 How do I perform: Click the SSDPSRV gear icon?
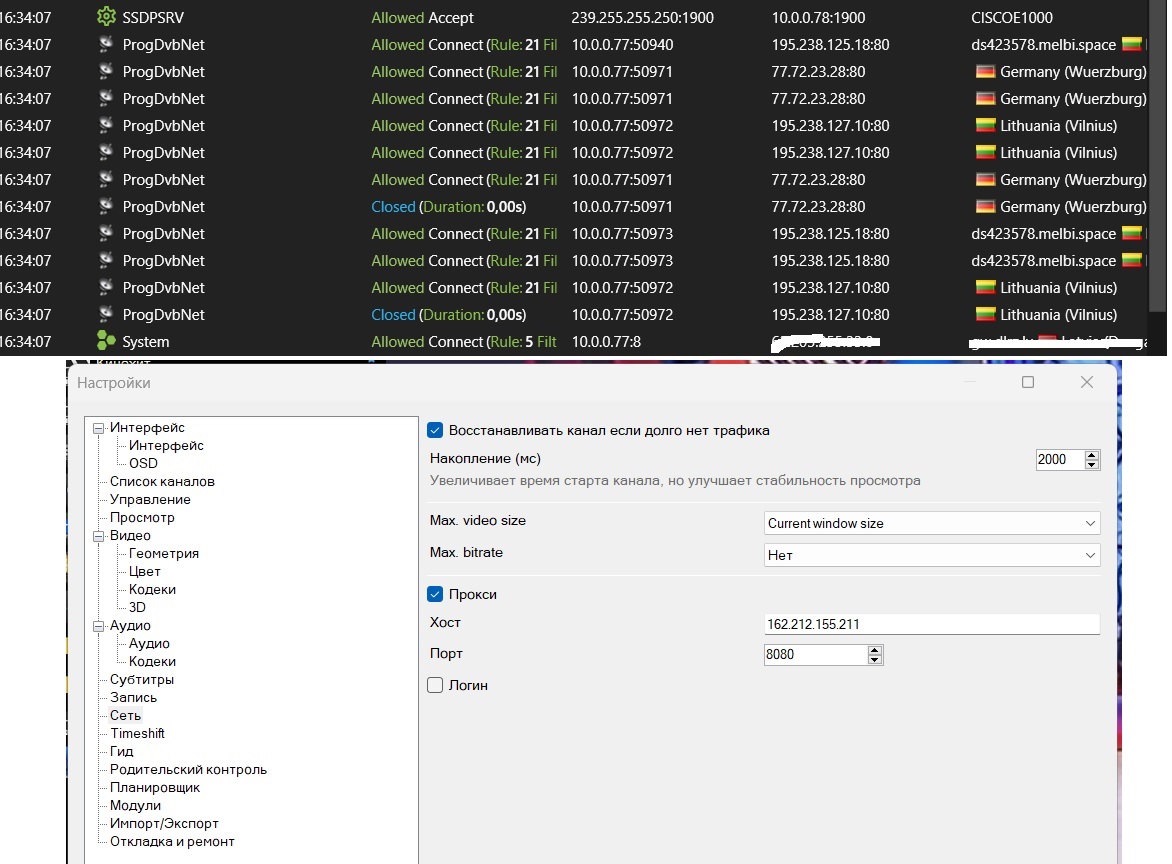pos(106,17)
